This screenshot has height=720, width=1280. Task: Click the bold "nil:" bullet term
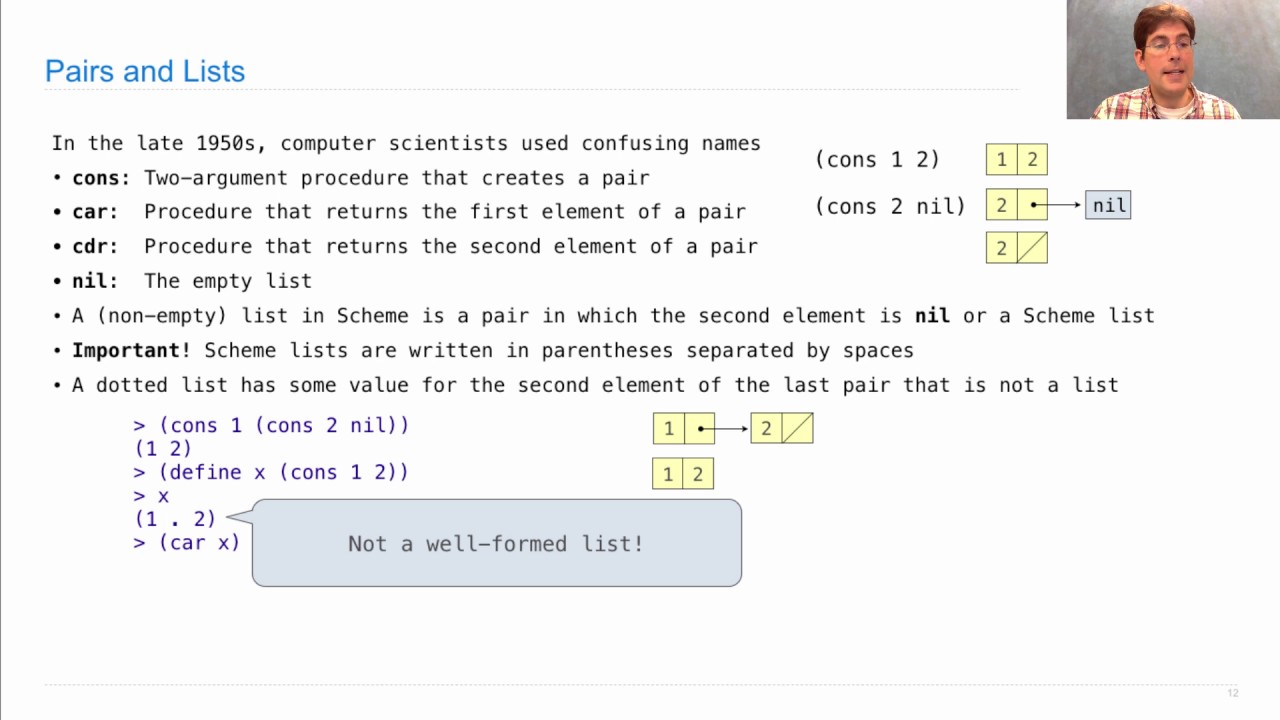pyautogui.click(x=95, y=281)
